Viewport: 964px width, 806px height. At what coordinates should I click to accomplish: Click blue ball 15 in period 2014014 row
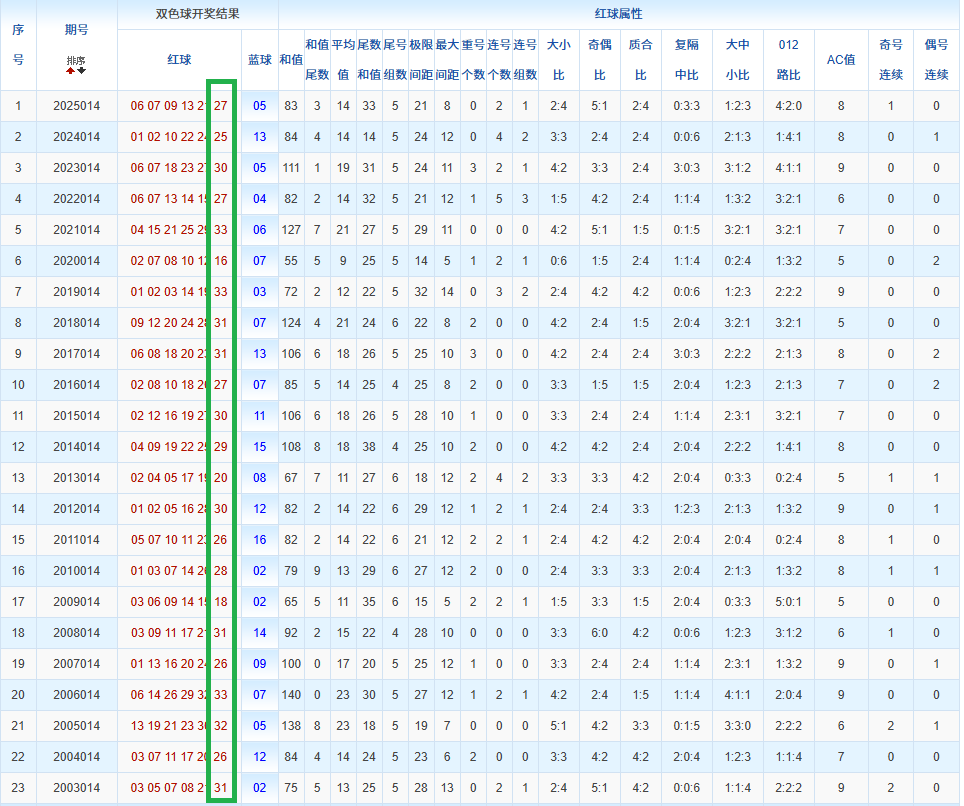259,447
